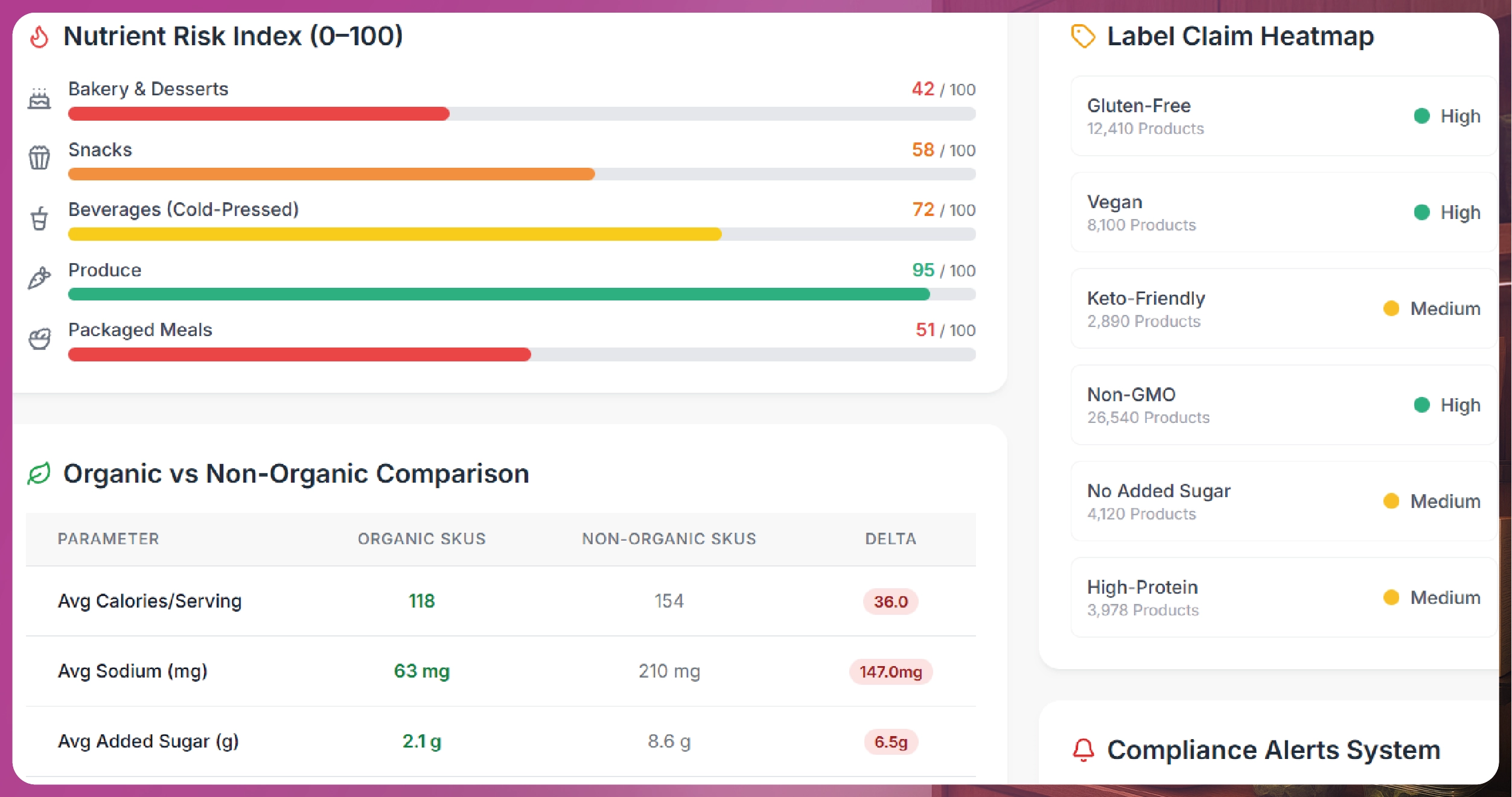Click the 36.0 delta badge for calories
The image size is (1512, 797).
pos(890,602)
